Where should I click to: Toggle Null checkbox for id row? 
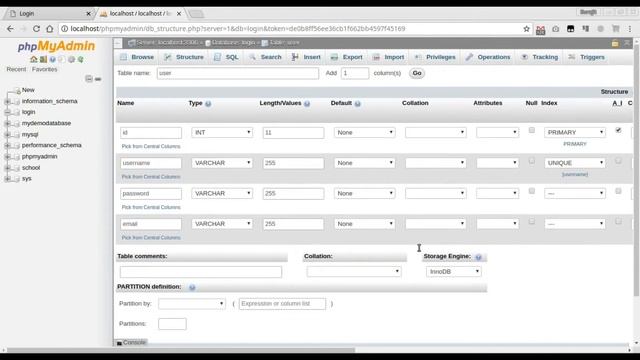coord(531,130)
